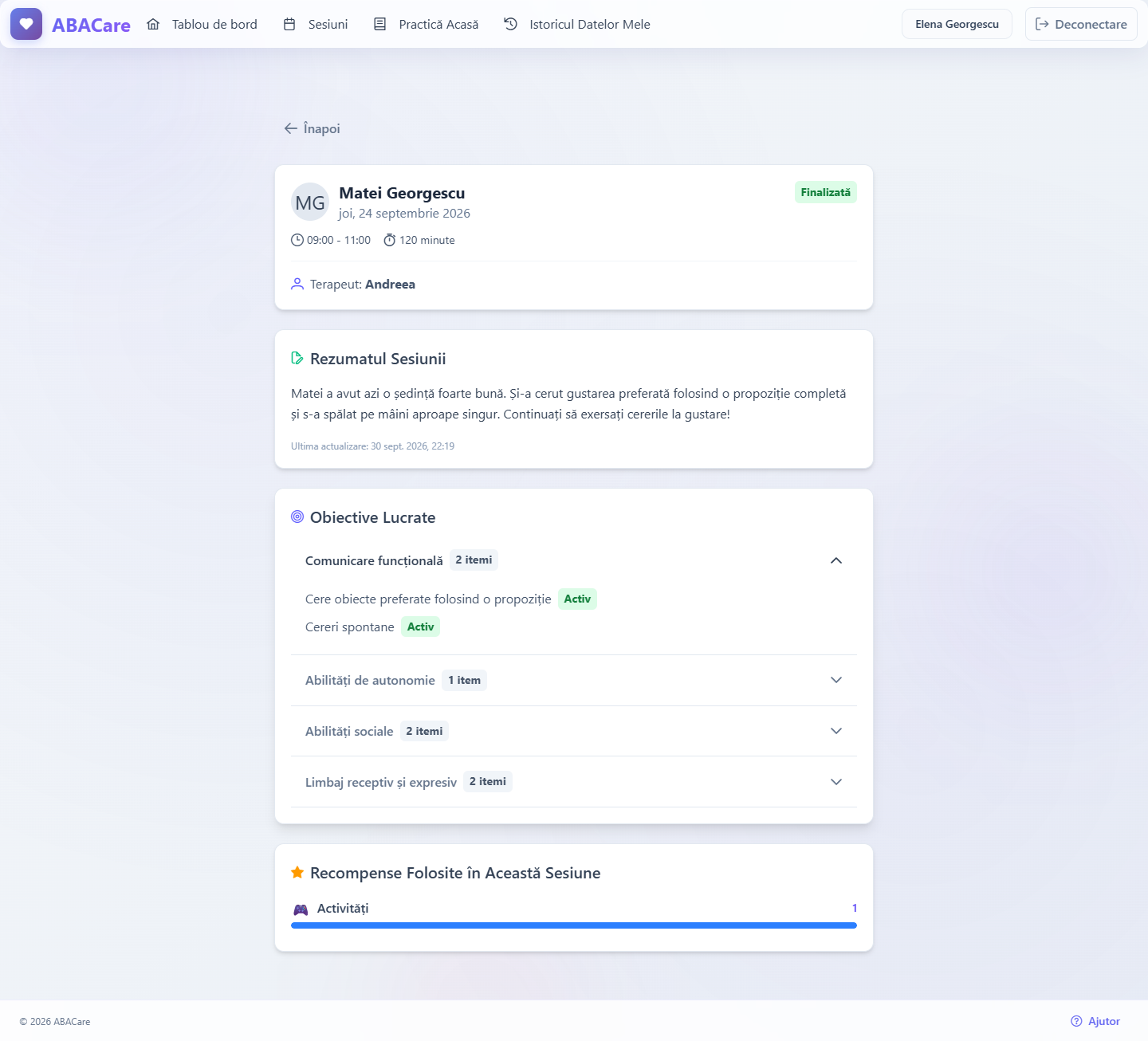Expand the Abilități sociale section

coord(574,731)
